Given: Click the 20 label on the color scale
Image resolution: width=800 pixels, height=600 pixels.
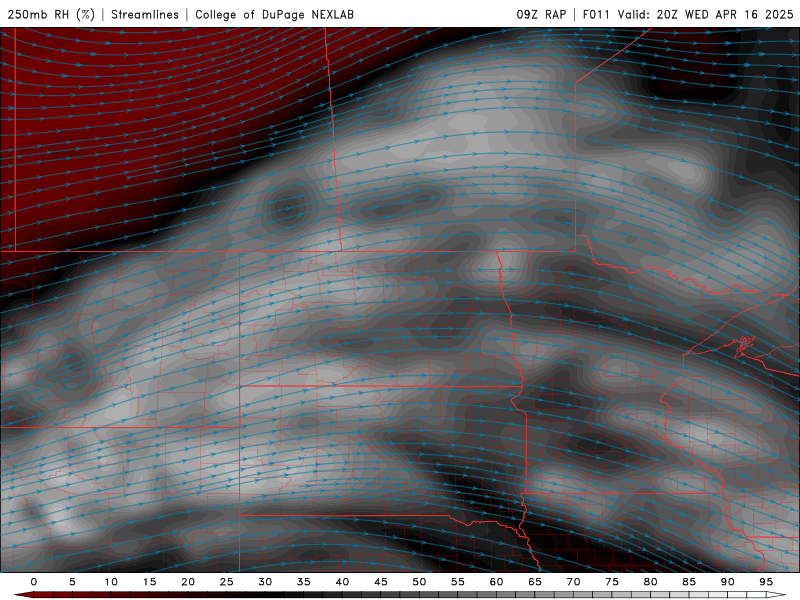Looking at the screenshot, I should coord(188,582).
